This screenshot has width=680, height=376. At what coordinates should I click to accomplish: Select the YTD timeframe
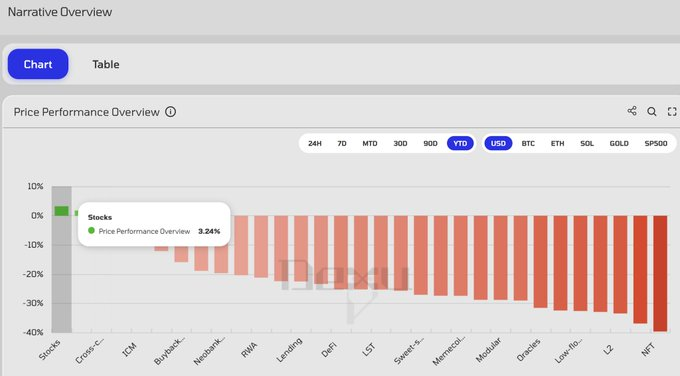tap(460, 144)
